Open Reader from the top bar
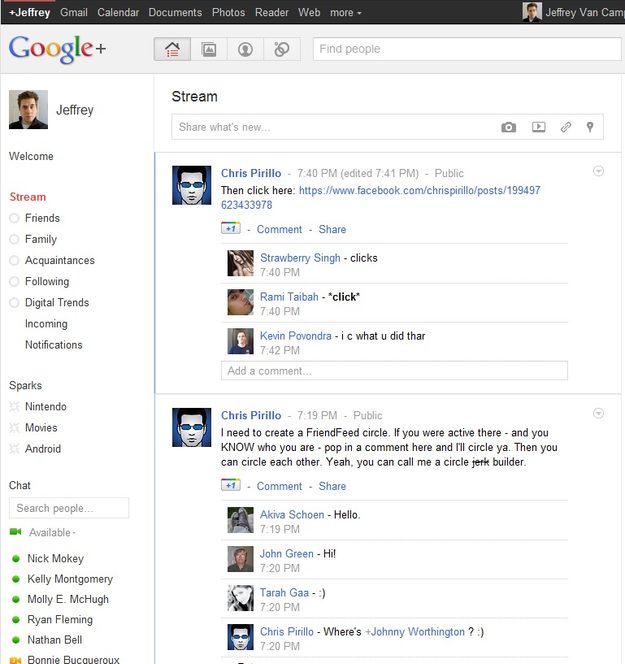Viewport: 625px width, 664px height. pos(272,13)
